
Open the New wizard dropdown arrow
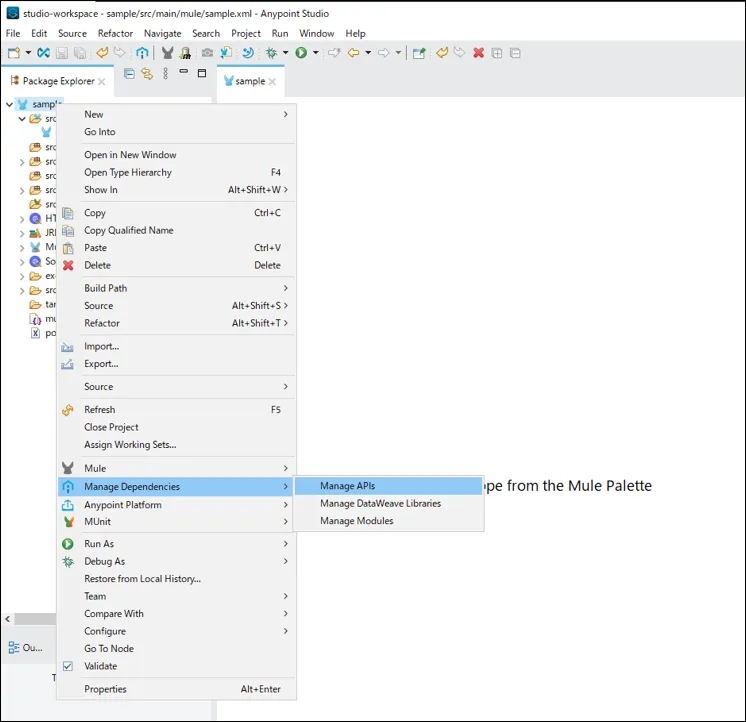pos(28,53)
